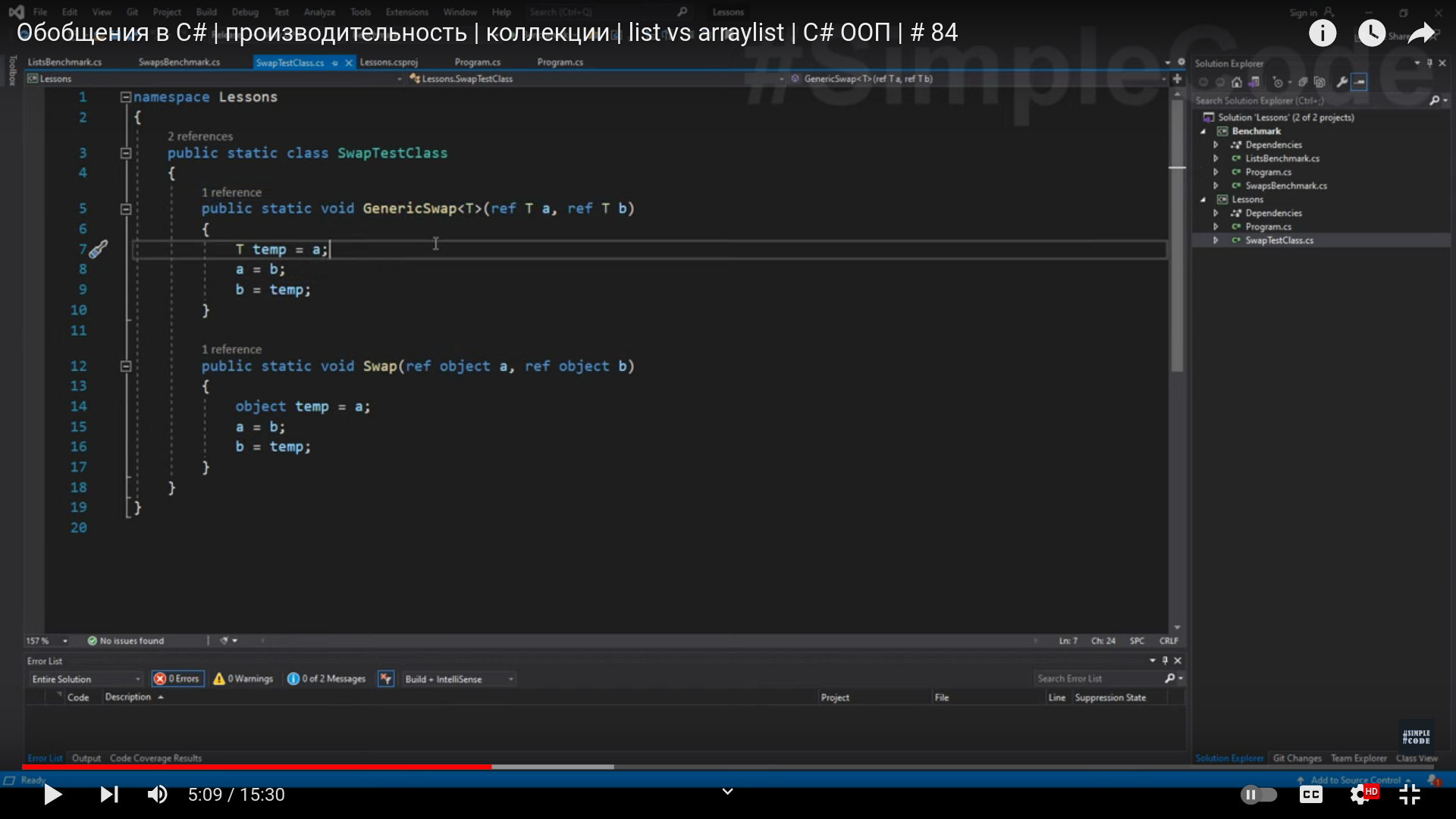
Task: Click the Watch Later clock icon
Action: pyautogui.click(x=1371, y=33)
